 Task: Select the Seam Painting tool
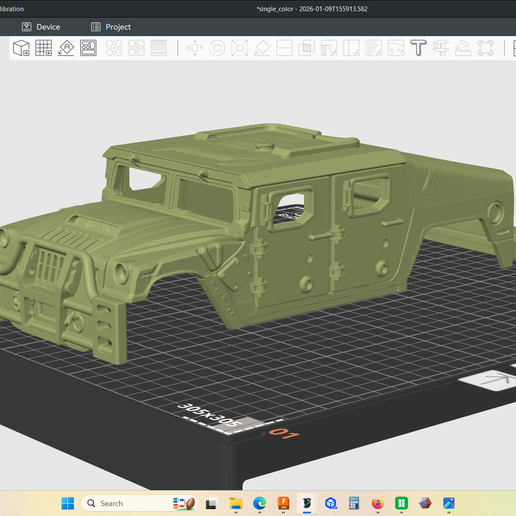tap(351, 48)
